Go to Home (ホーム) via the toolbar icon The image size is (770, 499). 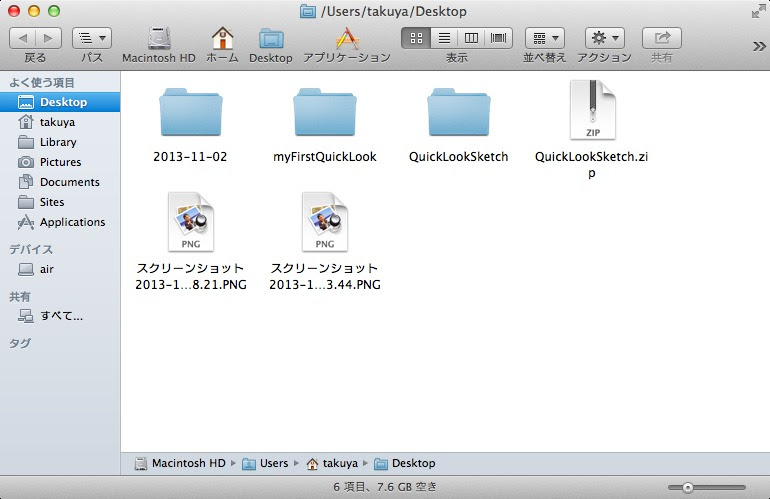(x=222, y=38)
